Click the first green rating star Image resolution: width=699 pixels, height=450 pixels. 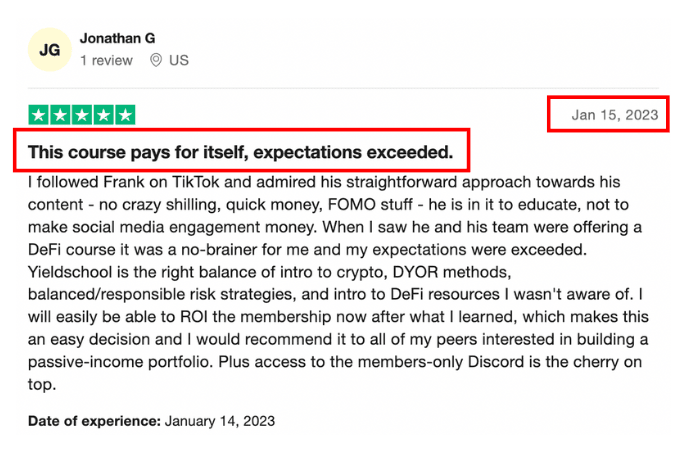tap(39, 115)
